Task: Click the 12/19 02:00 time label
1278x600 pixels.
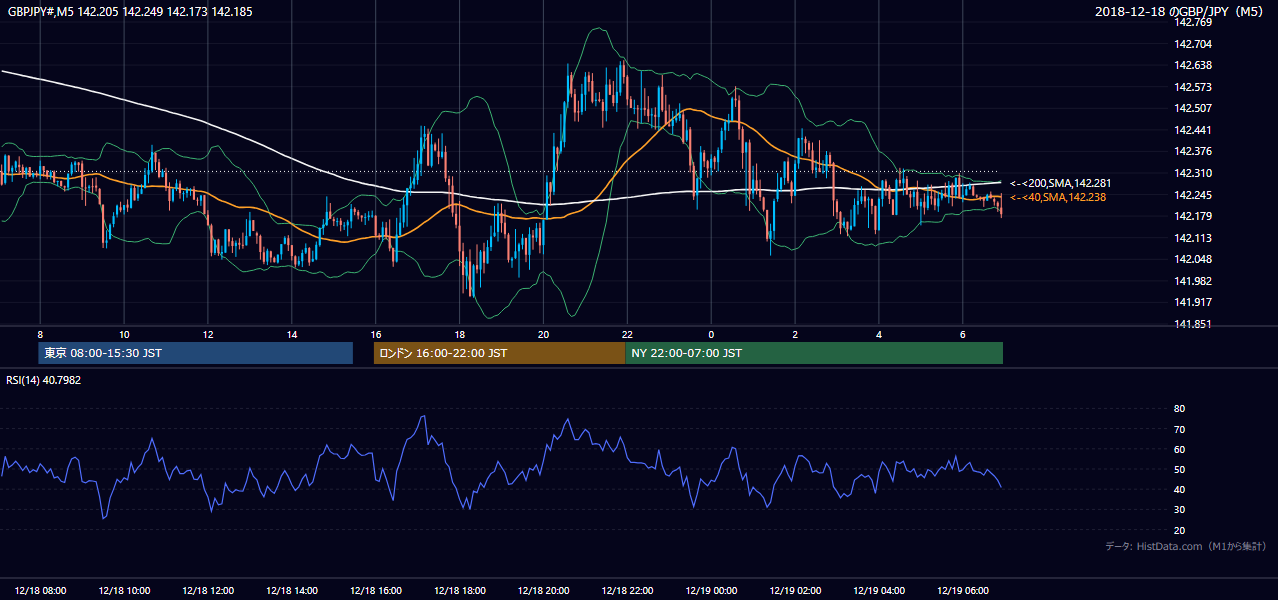Action: click(x=795, y=591)
